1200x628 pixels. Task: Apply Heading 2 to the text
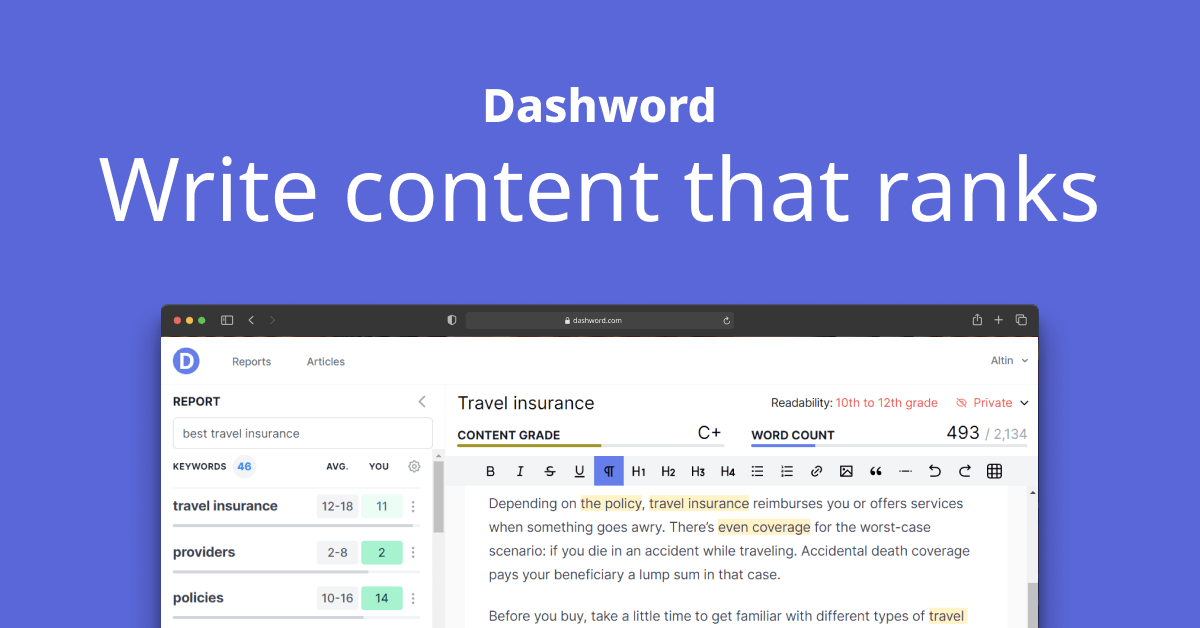pyautogui.click(x=668, y=470)
